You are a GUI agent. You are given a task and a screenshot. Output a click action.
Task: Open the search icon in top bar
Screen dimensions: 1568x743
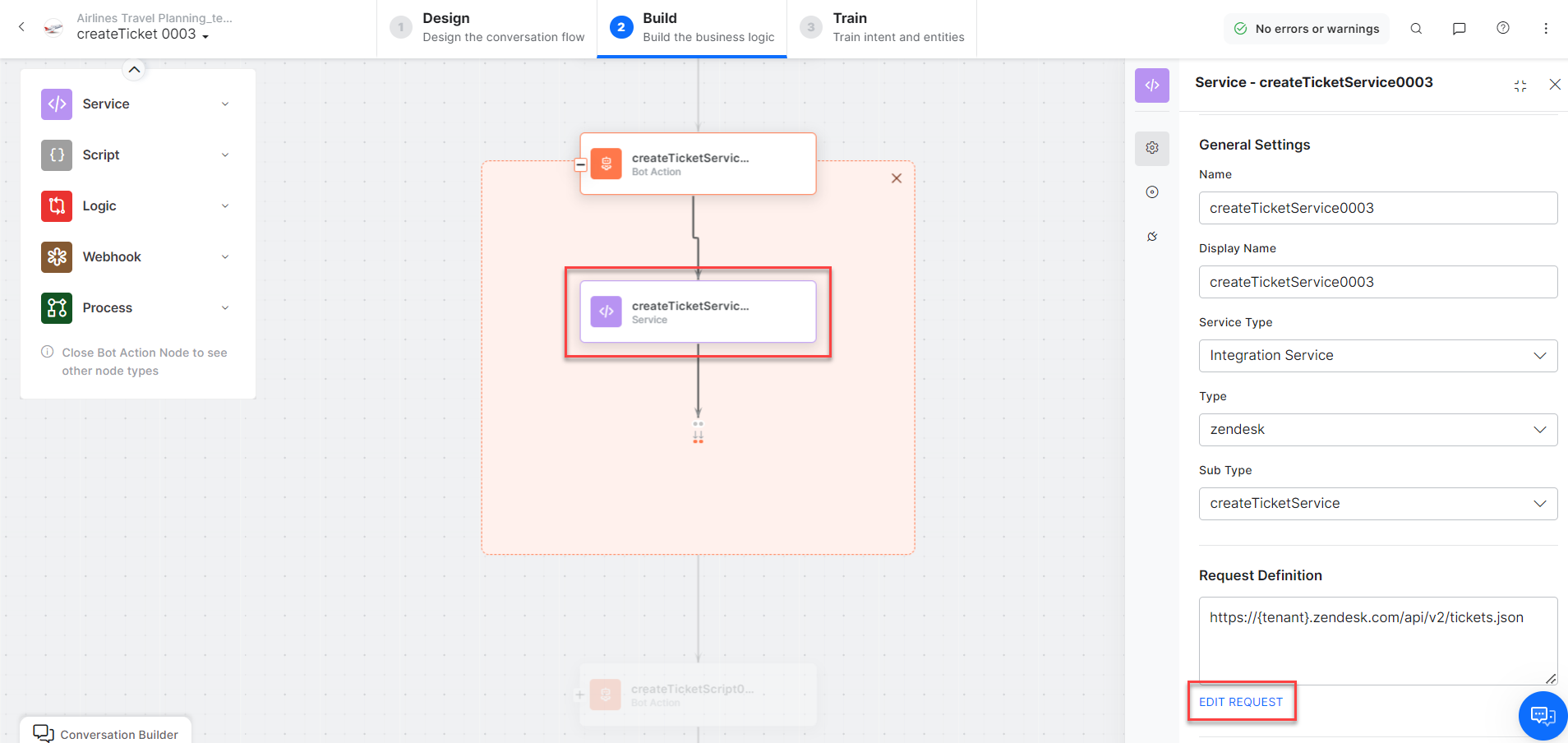1416,29
